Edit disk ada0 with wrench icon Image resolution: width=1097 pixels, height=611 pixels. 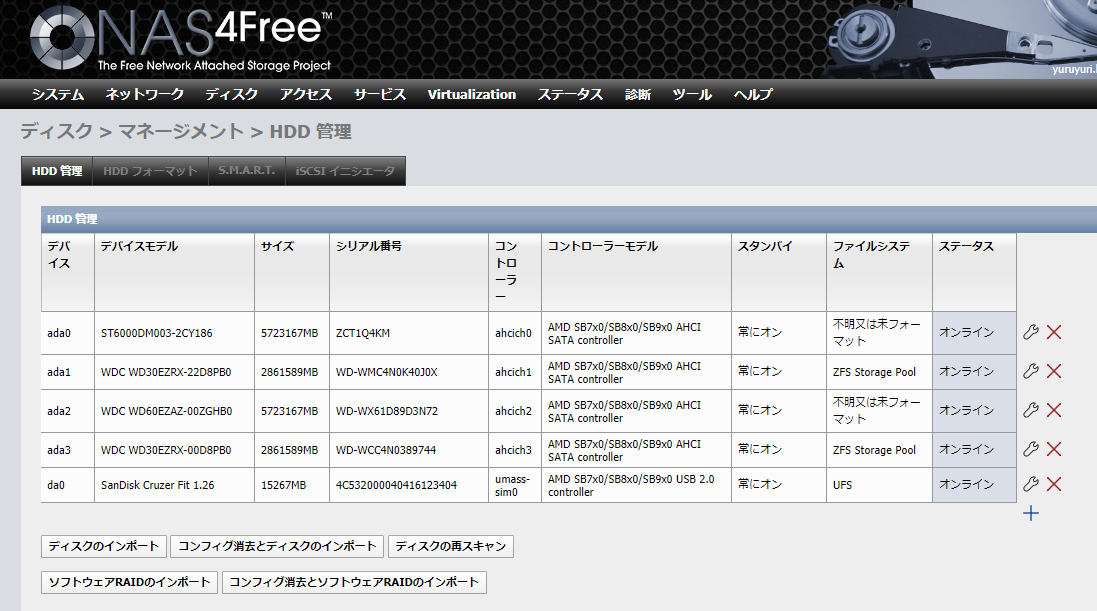[x=1031, y=332]
